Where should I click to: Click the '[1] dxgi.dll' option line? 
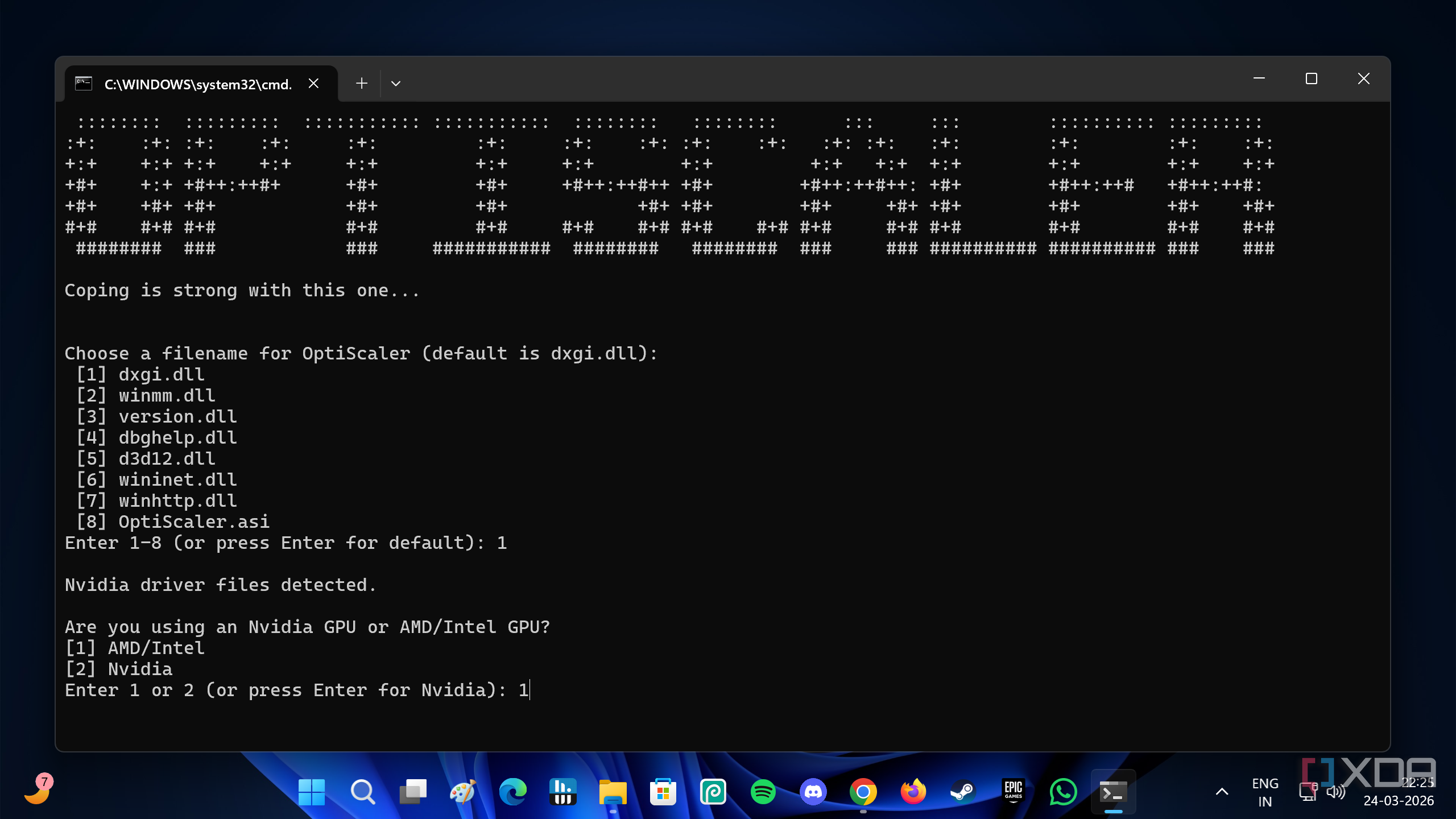click(x=140, y=374)
